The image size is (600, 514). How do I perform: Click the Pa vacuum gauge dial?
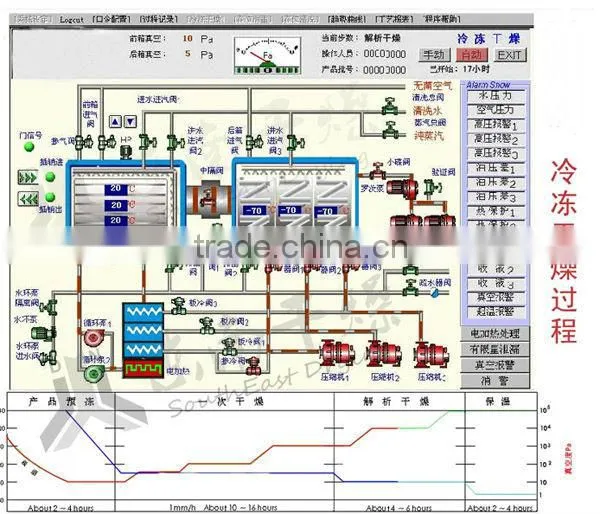pyautogui.click(x=267, y=55)
